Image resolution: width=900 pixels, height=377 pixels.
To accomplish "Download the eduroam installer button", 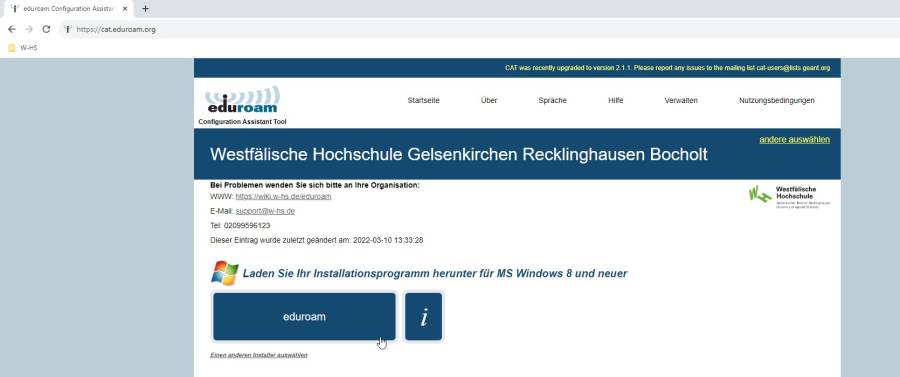I will (x=304, y=317).
